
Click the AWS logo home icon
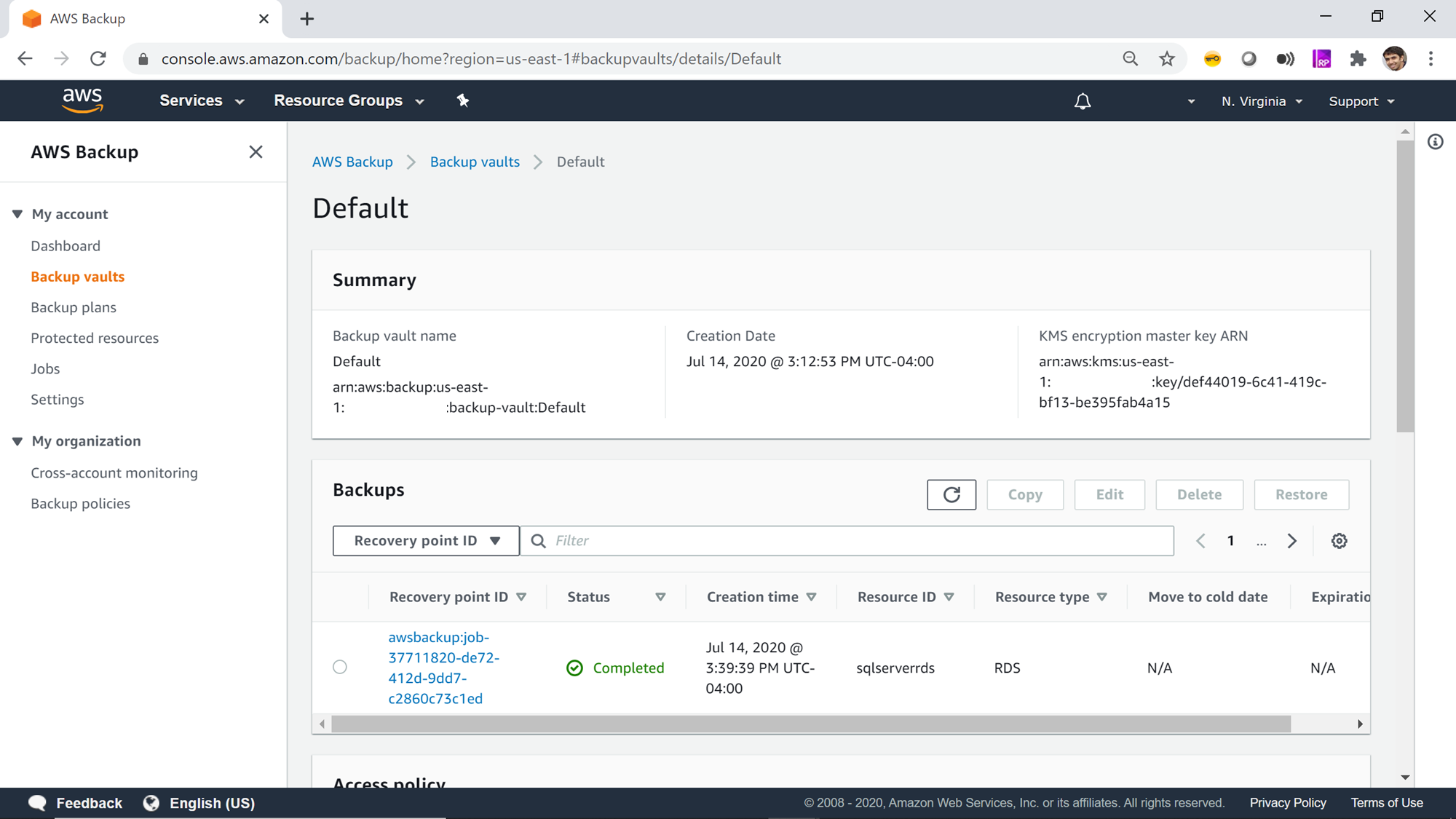pyautogui.click(x=82, y=100)
